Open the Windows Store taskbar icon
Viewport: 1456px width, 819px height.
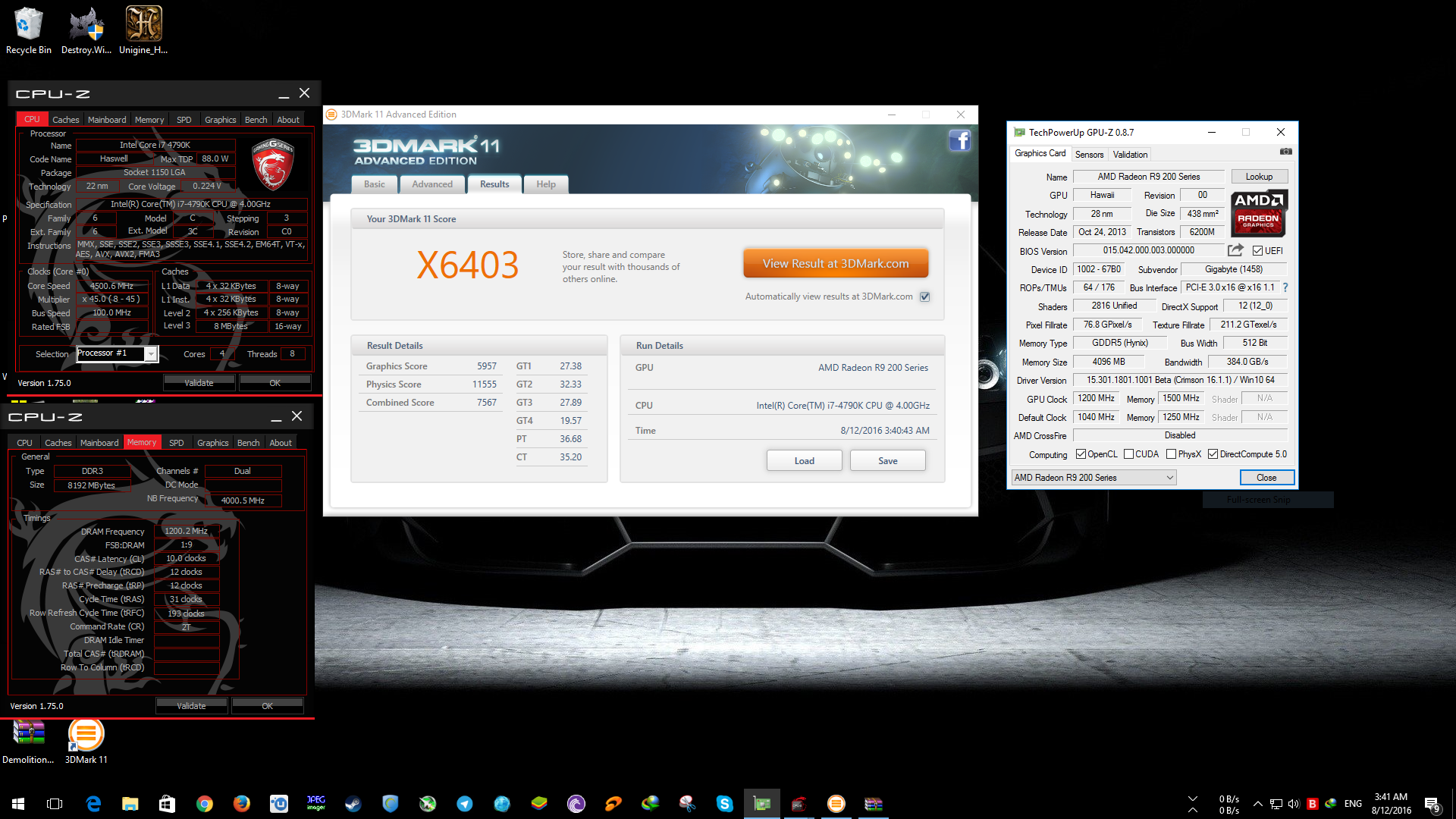[167, 804]
